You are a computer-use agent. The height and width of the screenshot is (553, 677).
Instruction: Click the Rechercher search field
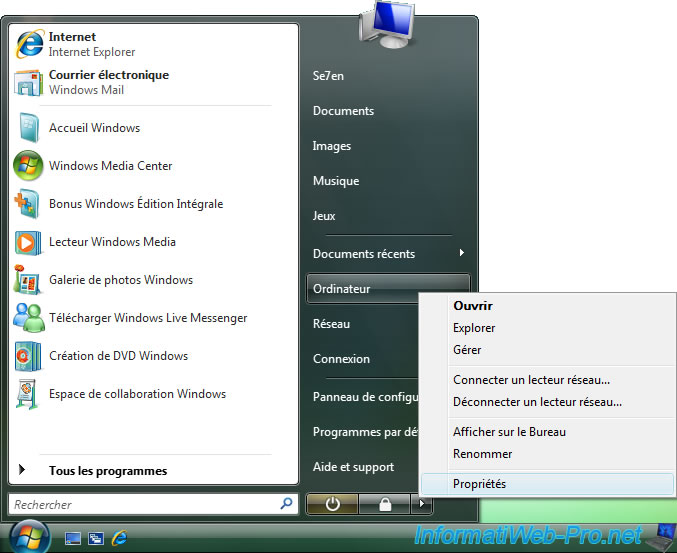click(153, 504)
